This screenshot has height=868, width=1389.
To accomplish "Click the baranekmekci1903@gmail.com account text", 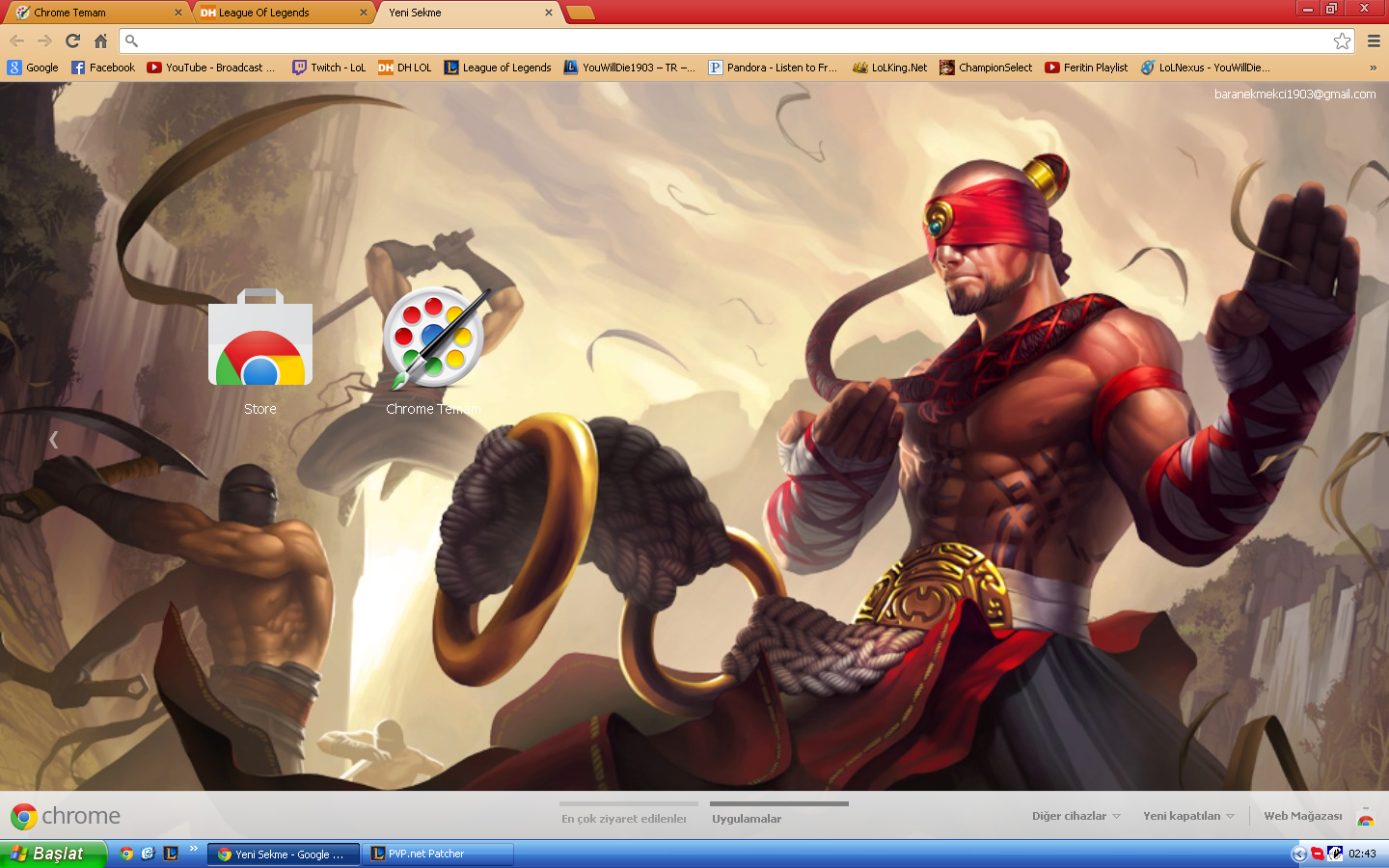I will tap(1294, 94).
